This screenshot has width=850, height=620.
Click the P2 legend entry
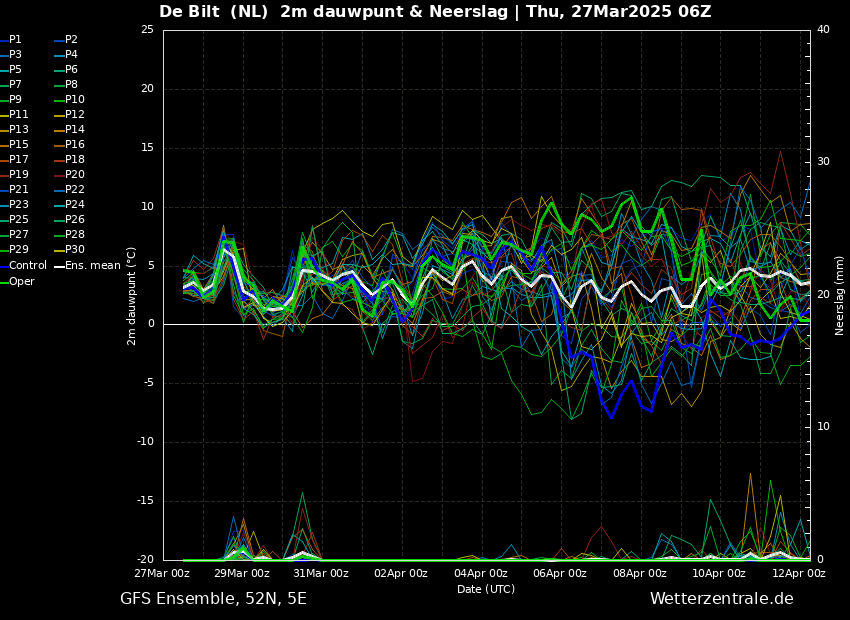66,40
